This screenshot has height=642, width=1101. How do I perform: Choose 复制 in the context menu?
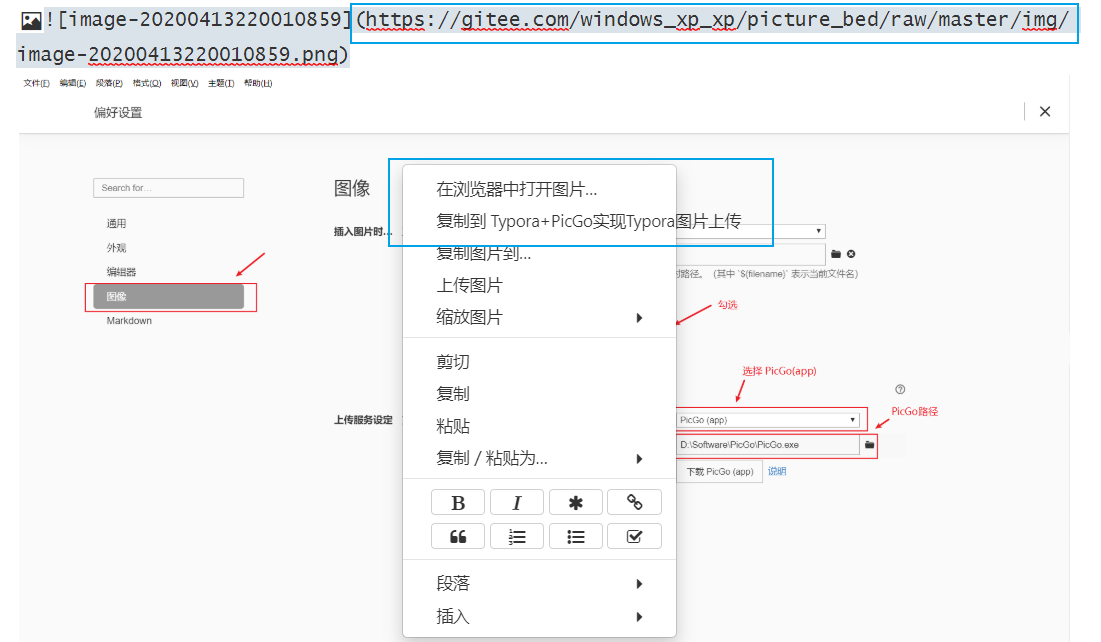pyautogui.click(x=453, y=394)
